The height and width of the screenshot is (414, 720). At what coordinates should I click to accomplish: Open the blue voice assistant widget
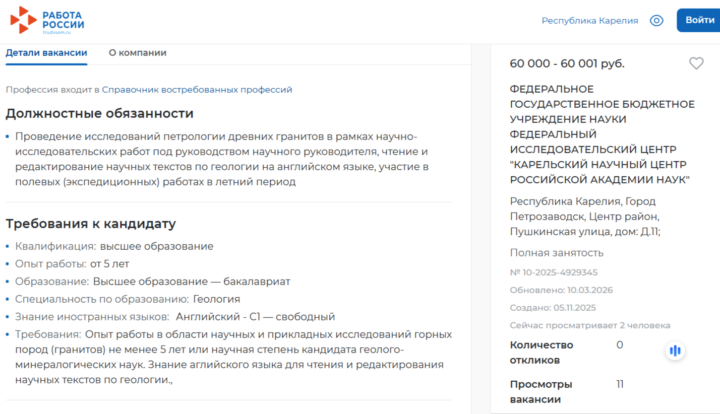pyautogui.click(x=676, y=350)
